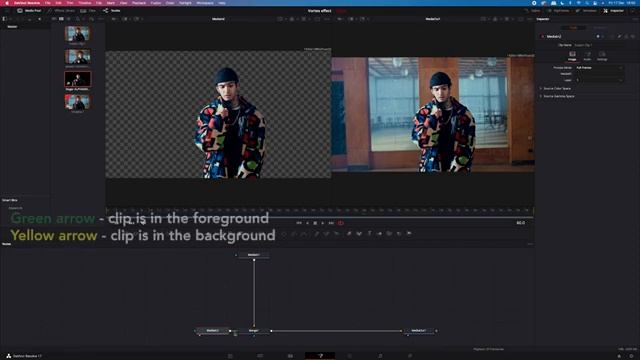Click the right viewer MediaOut1 label
This screenshot has height=360, width=640.
coord(433,19)
